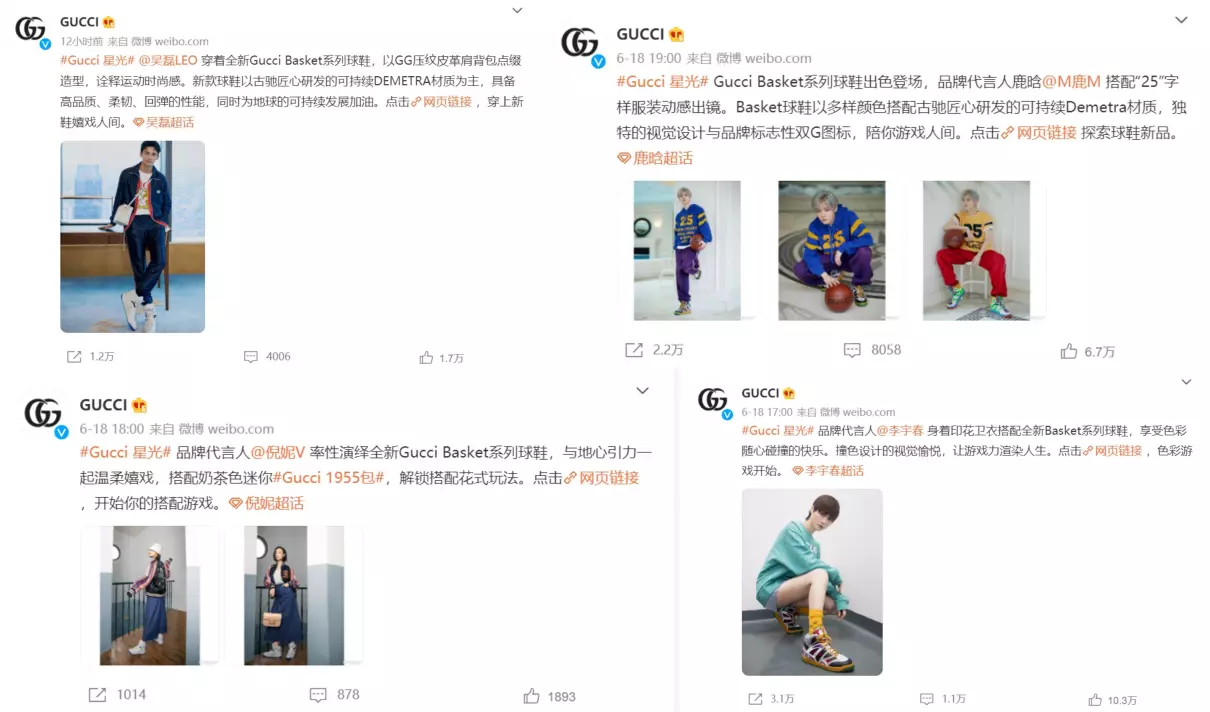Open comments on the post with 4006 comments
Image resolution: width=1210 pixels, height=712 pixels.
tap(251, 357)
